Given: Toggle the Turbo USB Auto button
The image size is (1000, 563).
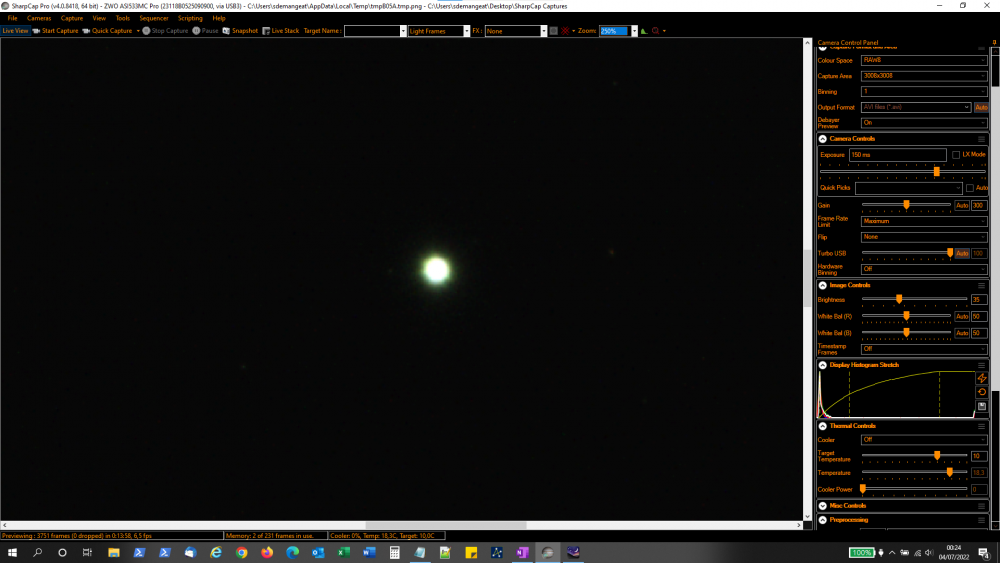Looking at the screenshot, I should coord(962,253).
